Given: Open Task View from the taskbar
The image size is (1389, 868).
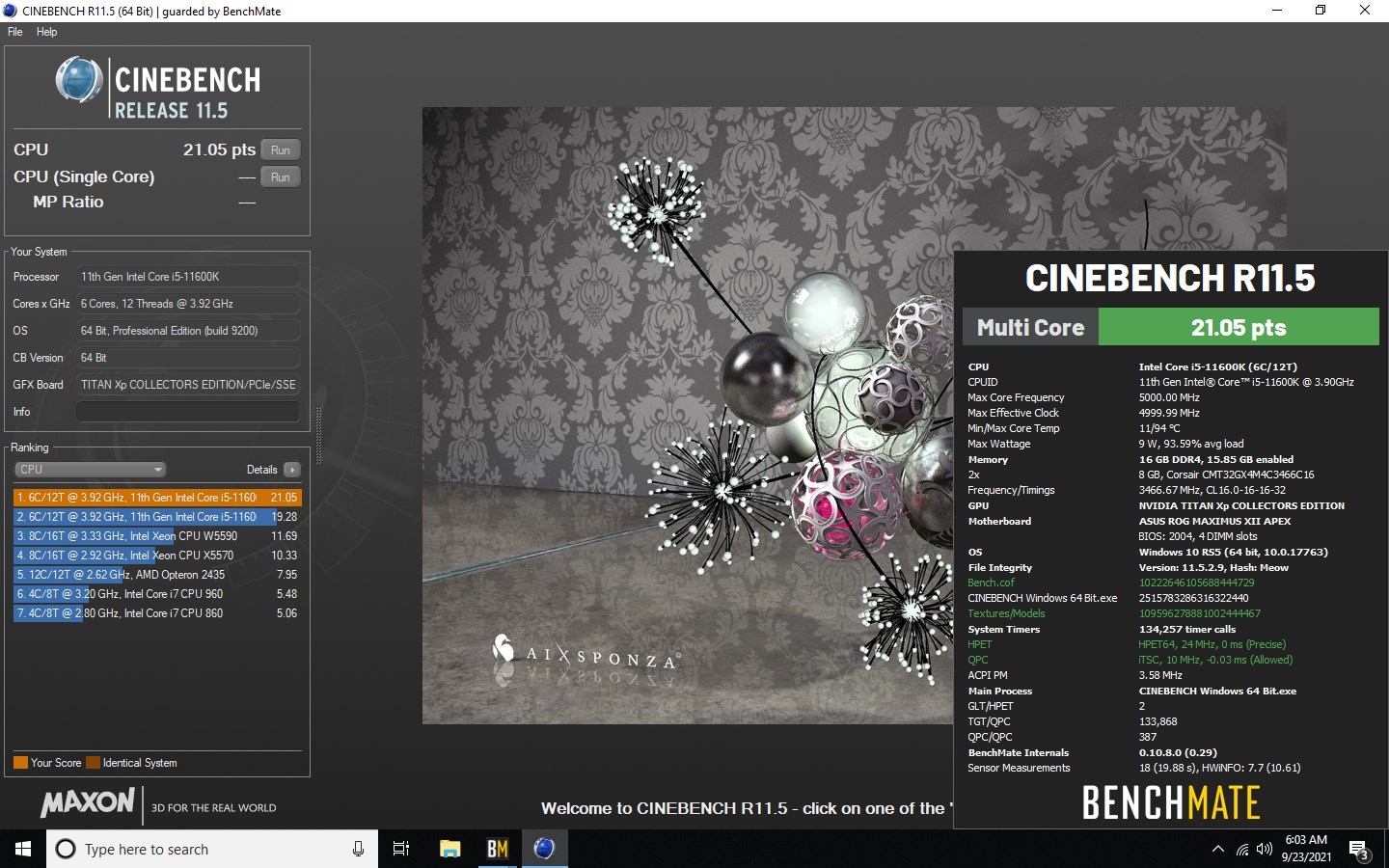Looking at the screenshot, I should pyautogui.click(x=401, y=849).
